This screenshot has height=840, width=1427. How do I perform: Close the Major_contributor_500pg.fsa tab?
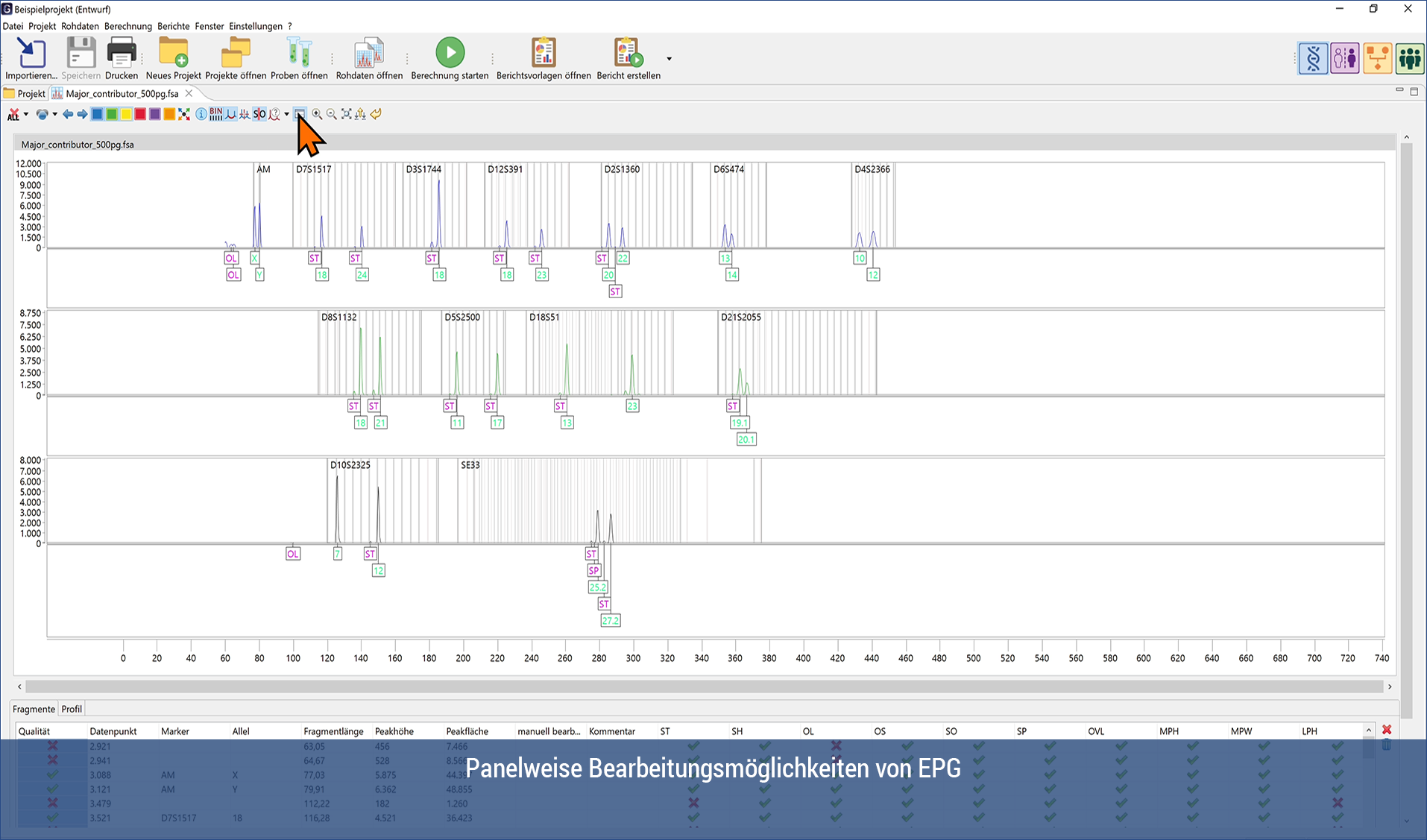(x=189, y=93)
